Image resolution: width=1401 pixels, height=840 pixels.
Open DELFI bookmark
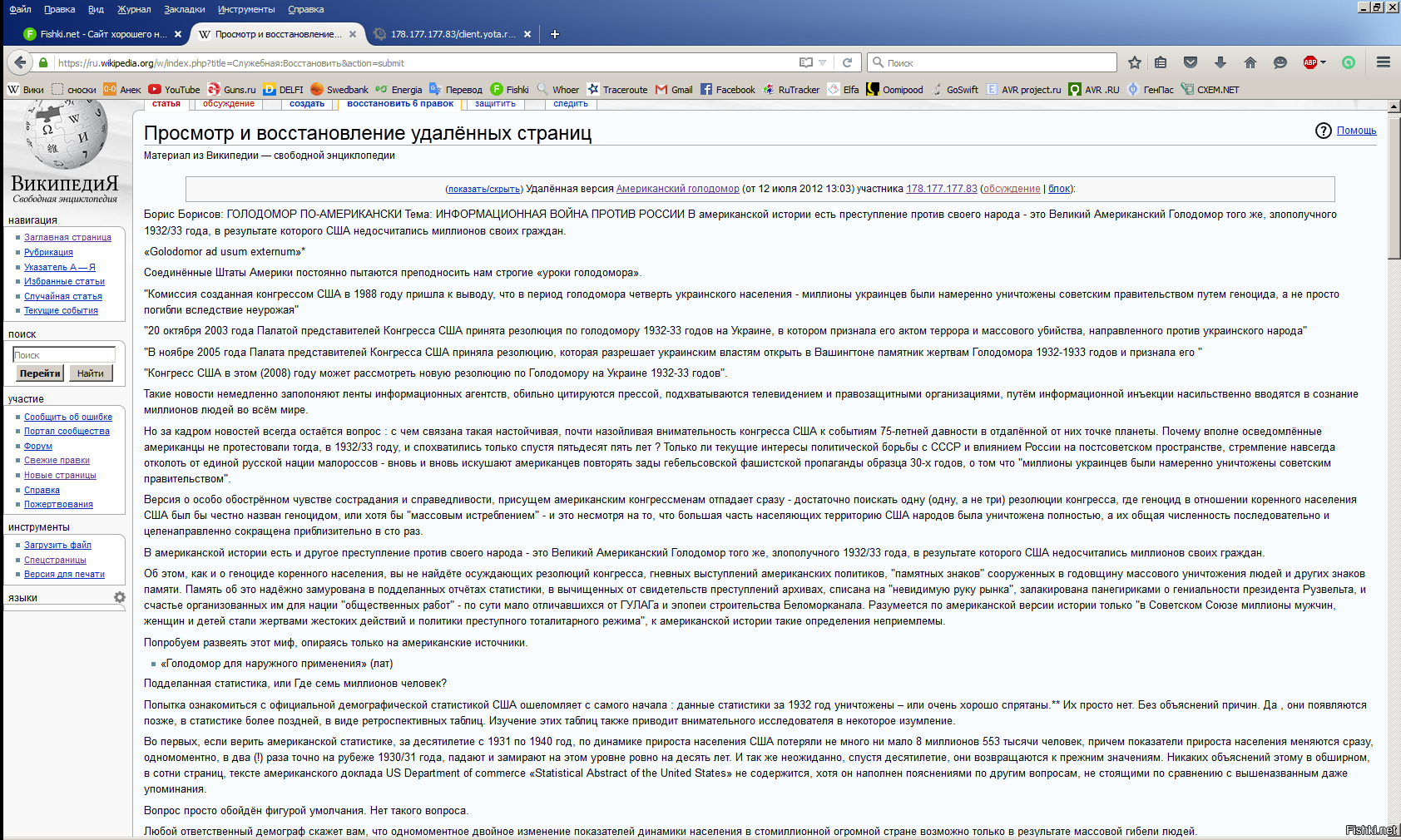point(283,89)
